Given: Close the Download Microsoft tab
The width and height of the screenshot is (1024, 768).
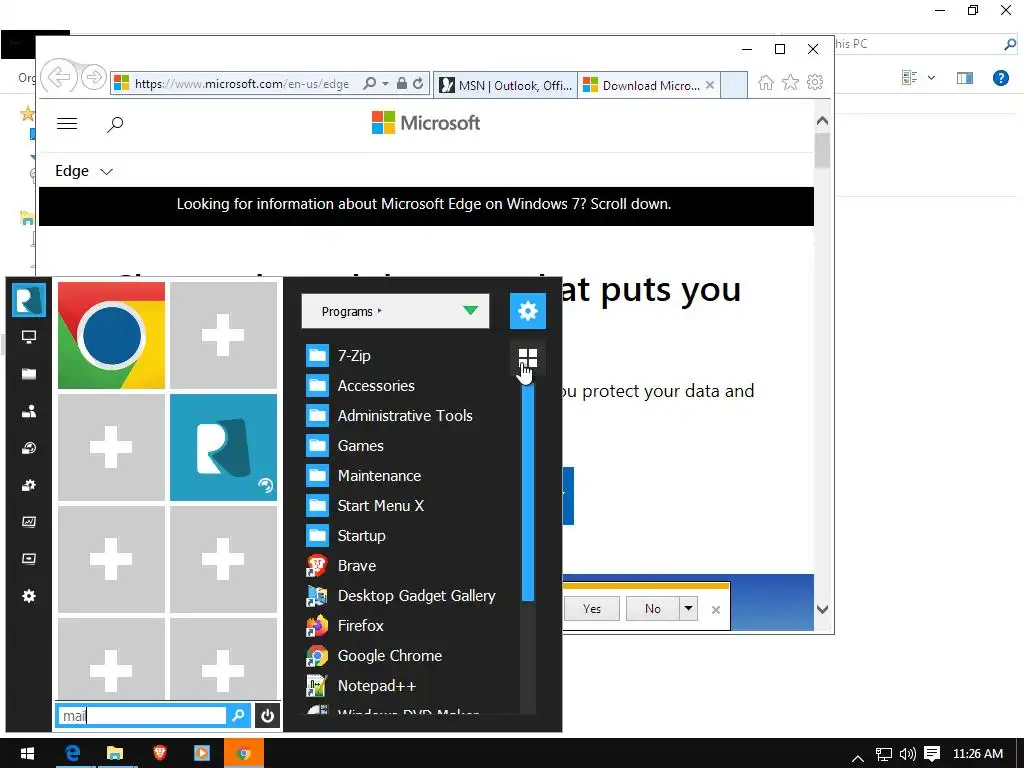Looking at the screenshot, I should click(x=710, y=85).
